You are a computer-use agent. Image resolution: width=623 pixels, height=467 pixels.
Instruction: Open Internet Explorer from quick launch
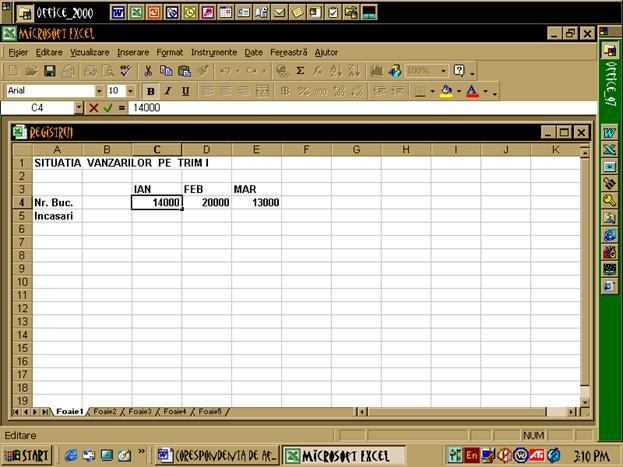[x=71, y=455]
